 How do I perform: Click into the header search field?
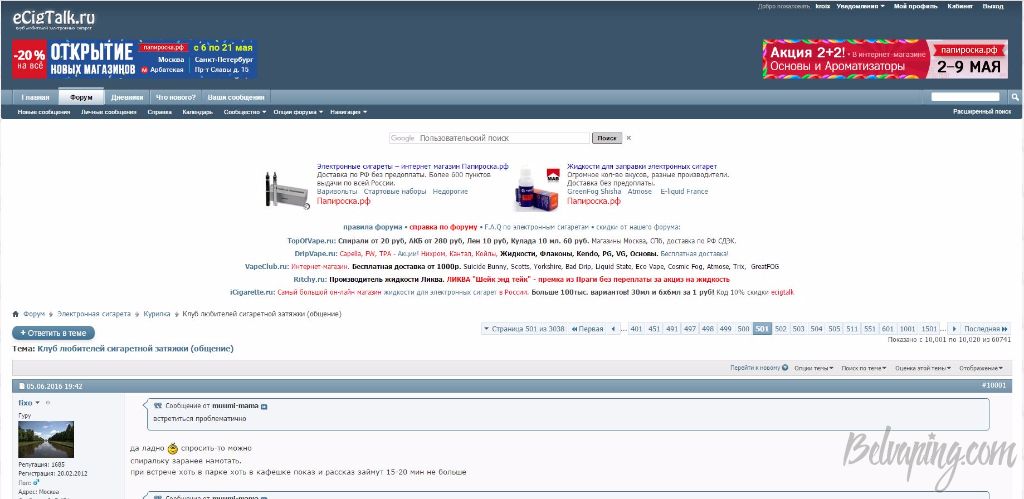click(x=965, y=97)
